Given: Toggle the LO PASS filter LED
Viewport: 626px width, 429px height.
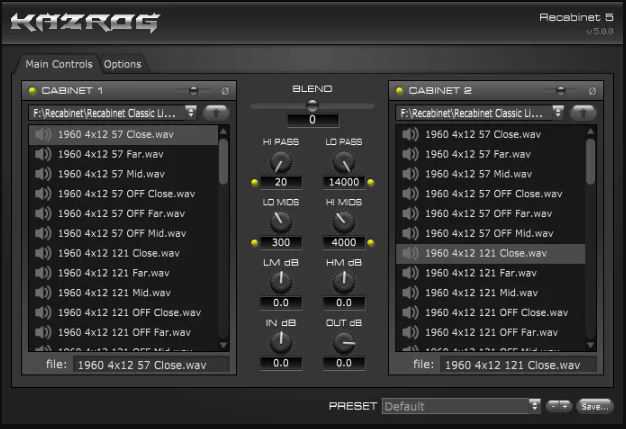Looking at the screenshot, I should point(371,182).
